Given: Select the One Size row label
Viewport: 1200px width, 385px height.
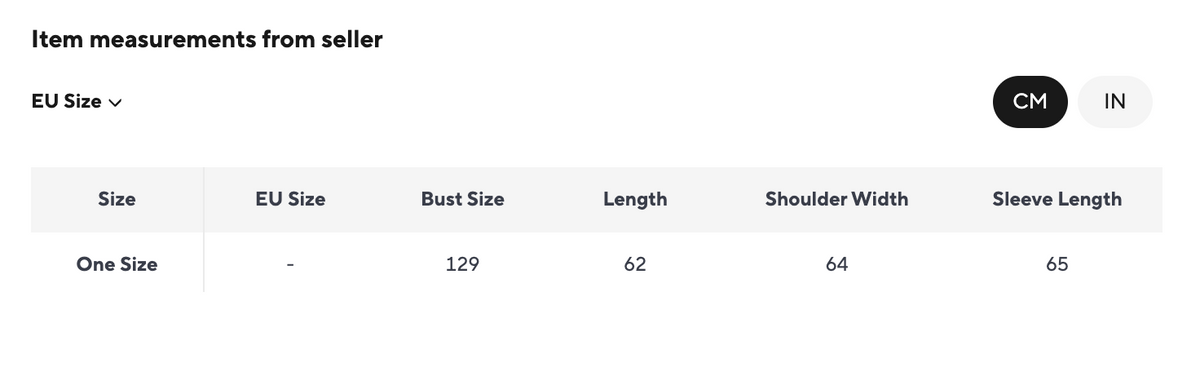Looking at the screenshot, I should point(117,265).
